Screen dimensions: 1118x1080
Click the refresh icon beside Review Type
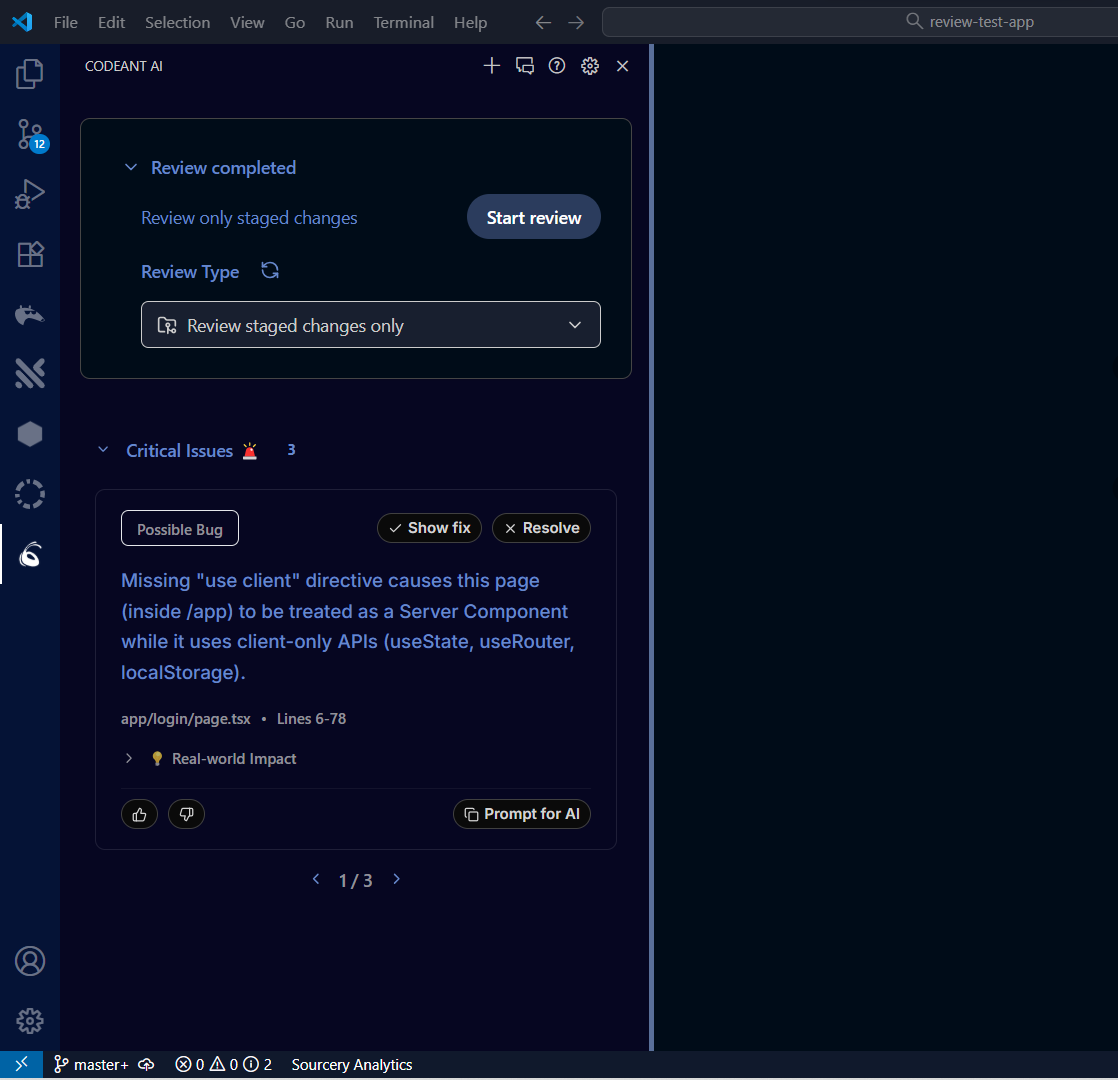click(270, 271)
